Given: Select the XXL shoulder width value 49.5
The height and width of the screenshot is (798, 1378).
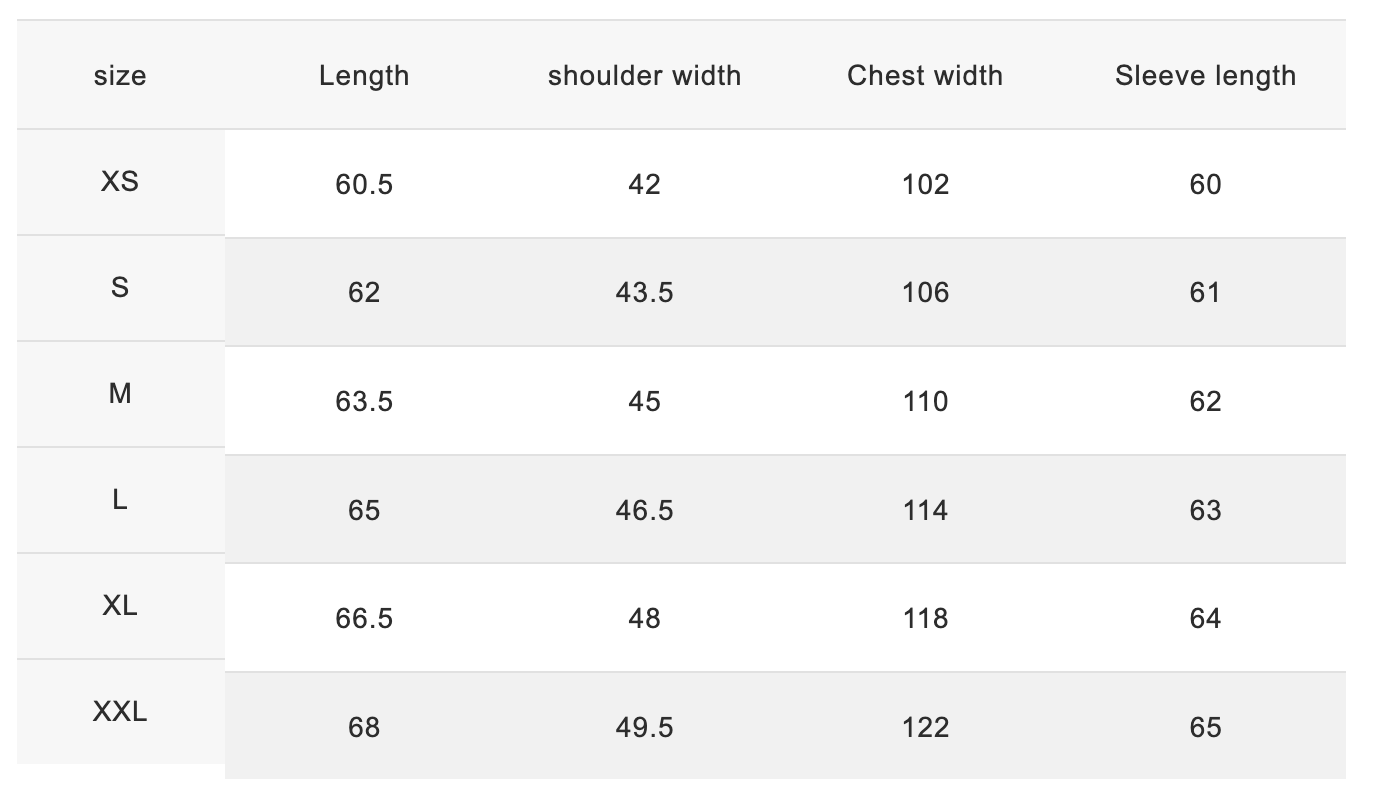Looking at the screenshot, I should click(644, 728).
